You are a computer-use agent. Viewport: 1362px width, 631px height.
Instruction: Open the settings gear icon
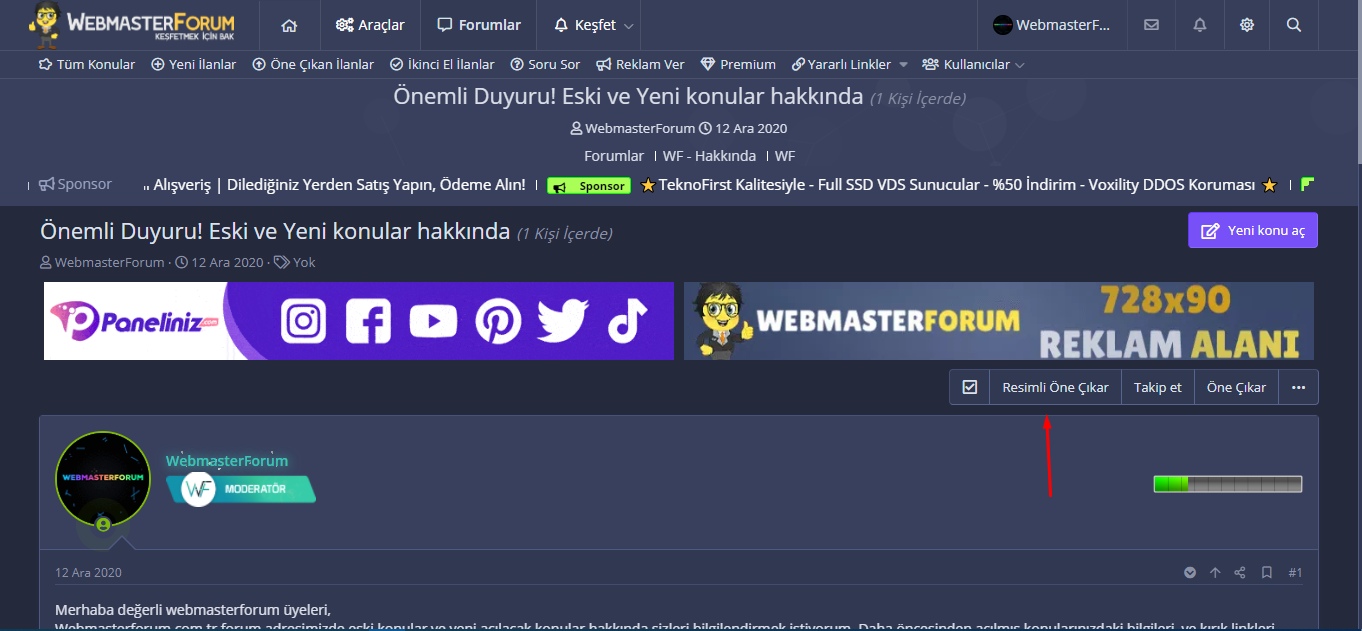pos(1247,25)
